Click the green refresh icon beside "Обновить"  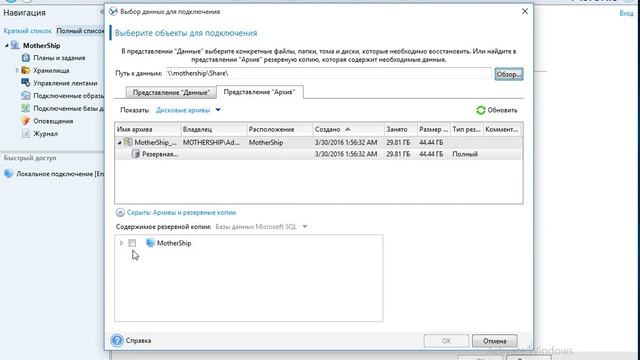(x=481, y=110)
